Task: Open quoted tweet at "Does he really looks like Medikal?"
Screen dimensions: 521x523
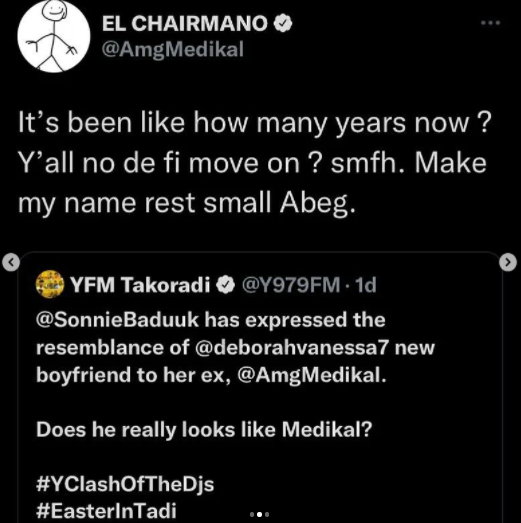Action: (x=204, y=430)
